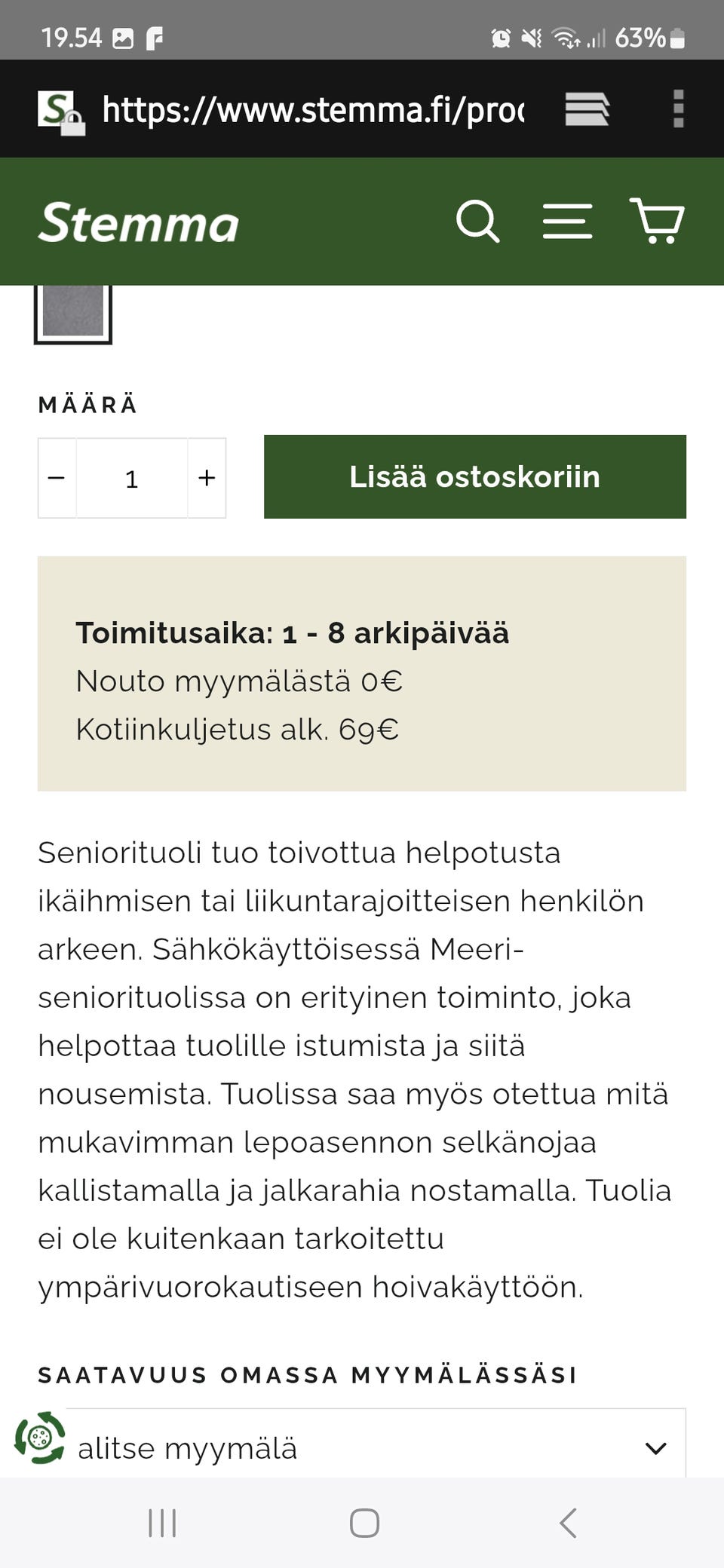724x1568 pixels.
Task: Tap the Android back navigation button
Action: tap(567, 1523)
